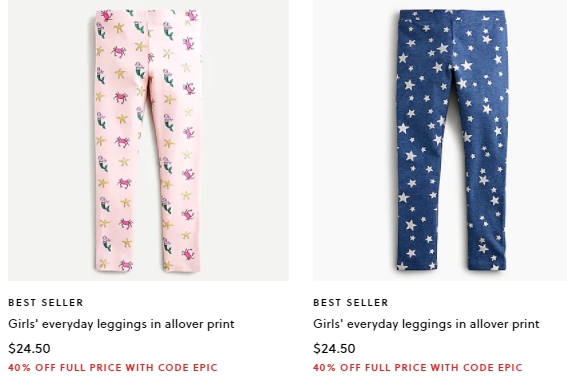Select the $24.50 price under pink leggings

click(29, 348)
